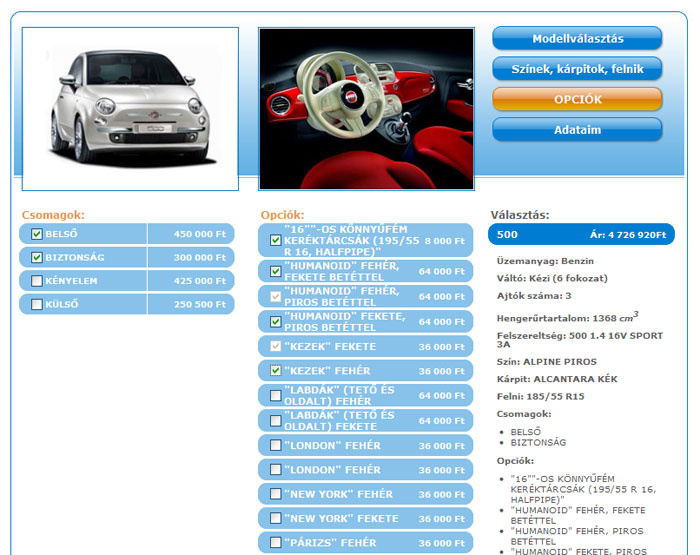Click the white Fiat 500 exterior photo

[130, 109]
